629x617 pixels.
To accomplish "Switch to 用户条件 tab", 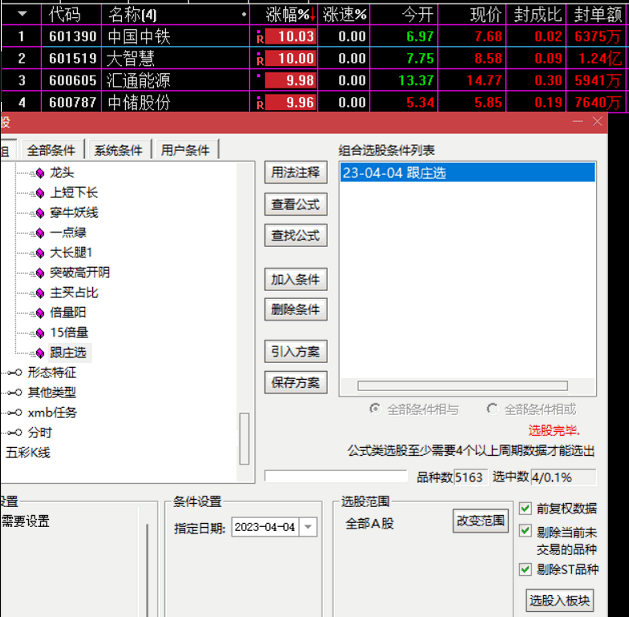I will [x=185, y=150].
